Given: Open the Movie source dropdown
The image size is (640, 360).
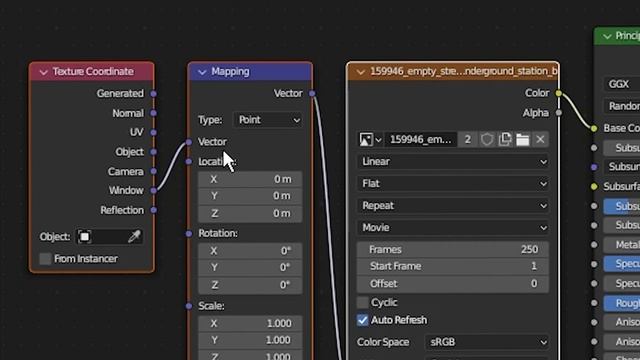Looking at the screenshot, I should [x=453, y=228].
